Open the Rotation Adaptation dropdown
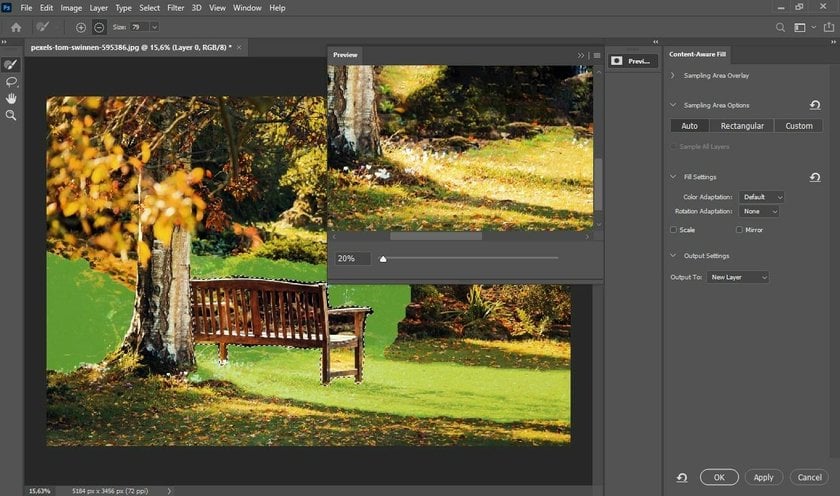This screenshot has width=840, height=496. 759,212
